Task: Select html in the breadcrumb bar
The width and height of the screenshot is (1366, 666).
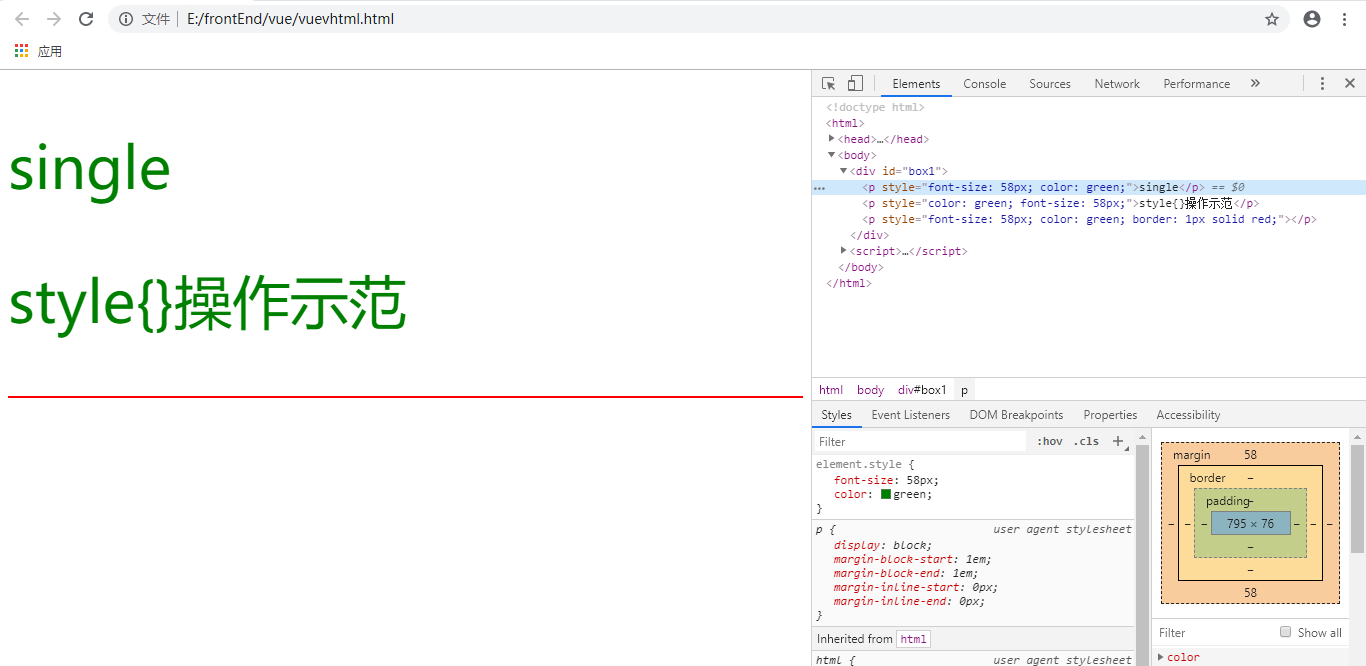Action: click(831, 390)
